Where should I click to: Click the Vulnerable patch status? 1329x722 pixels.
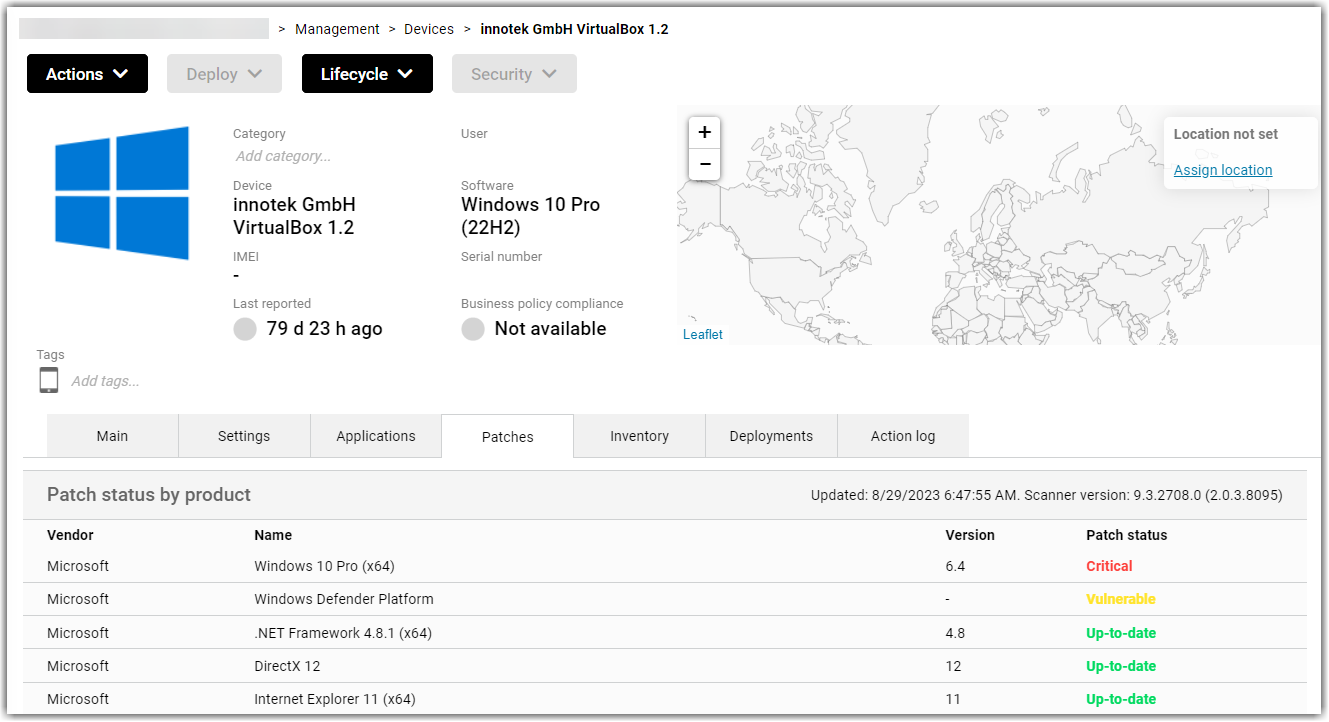pyautogui.click(x=1121, y=599)
